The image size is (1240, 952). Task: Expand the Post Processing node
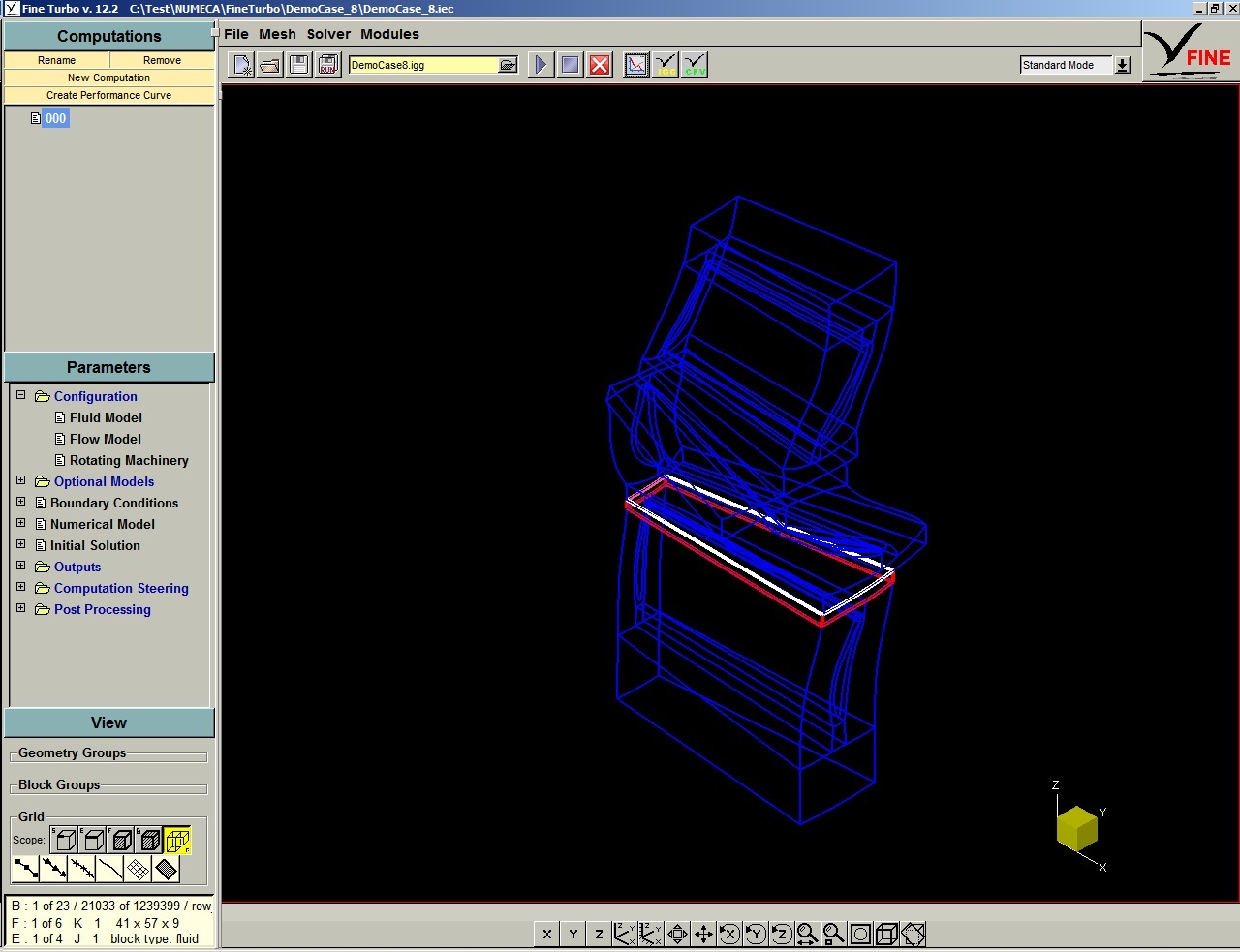[20, 608]
